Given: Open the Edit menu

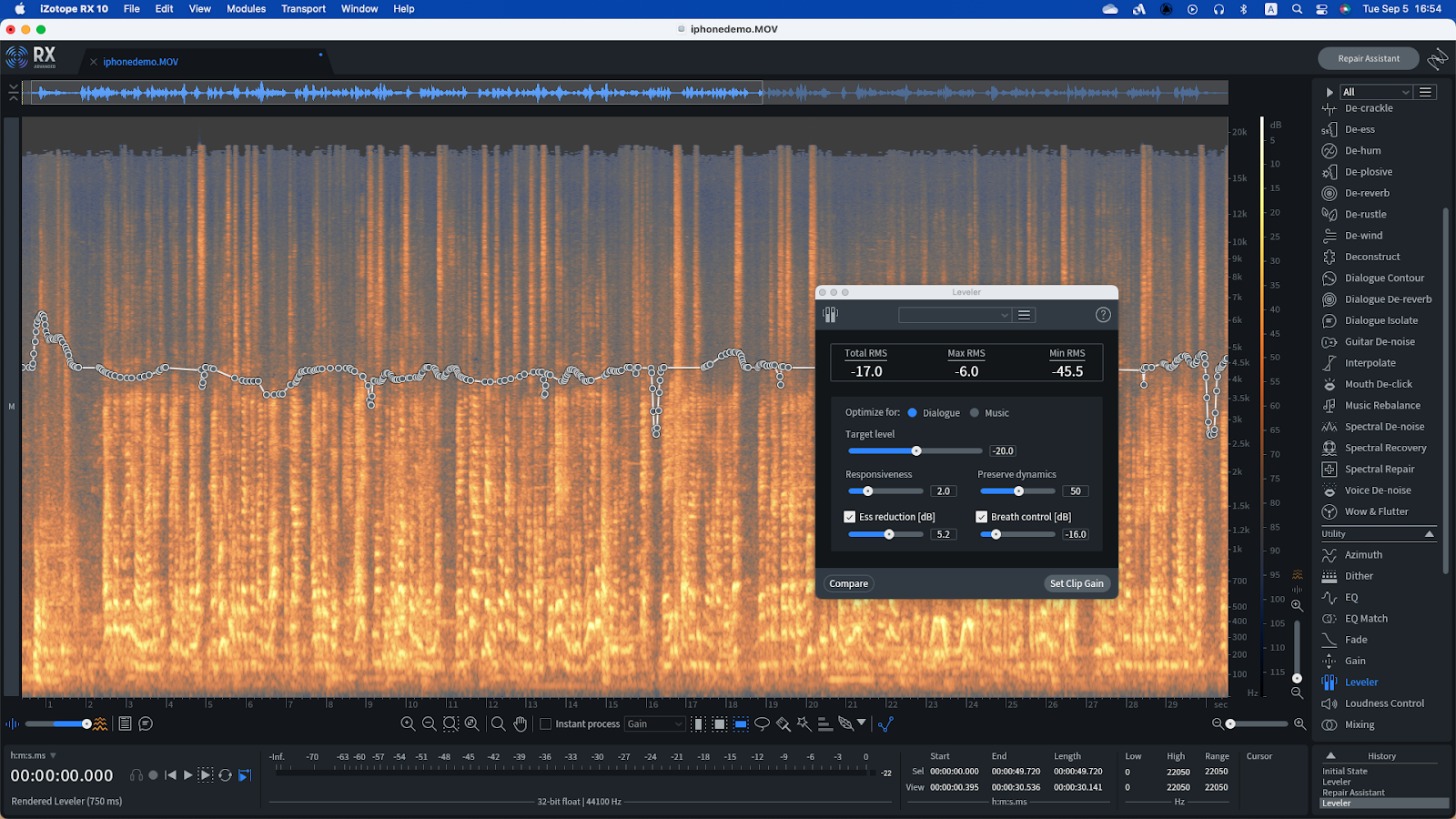Looking at the screenshot, I should pyautogui.click(x=164, y=9).
